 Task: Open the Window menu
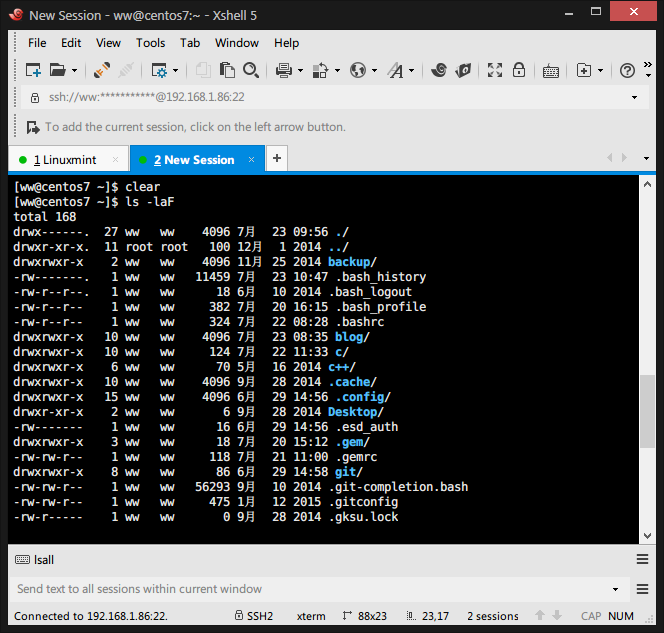(237, 43)
